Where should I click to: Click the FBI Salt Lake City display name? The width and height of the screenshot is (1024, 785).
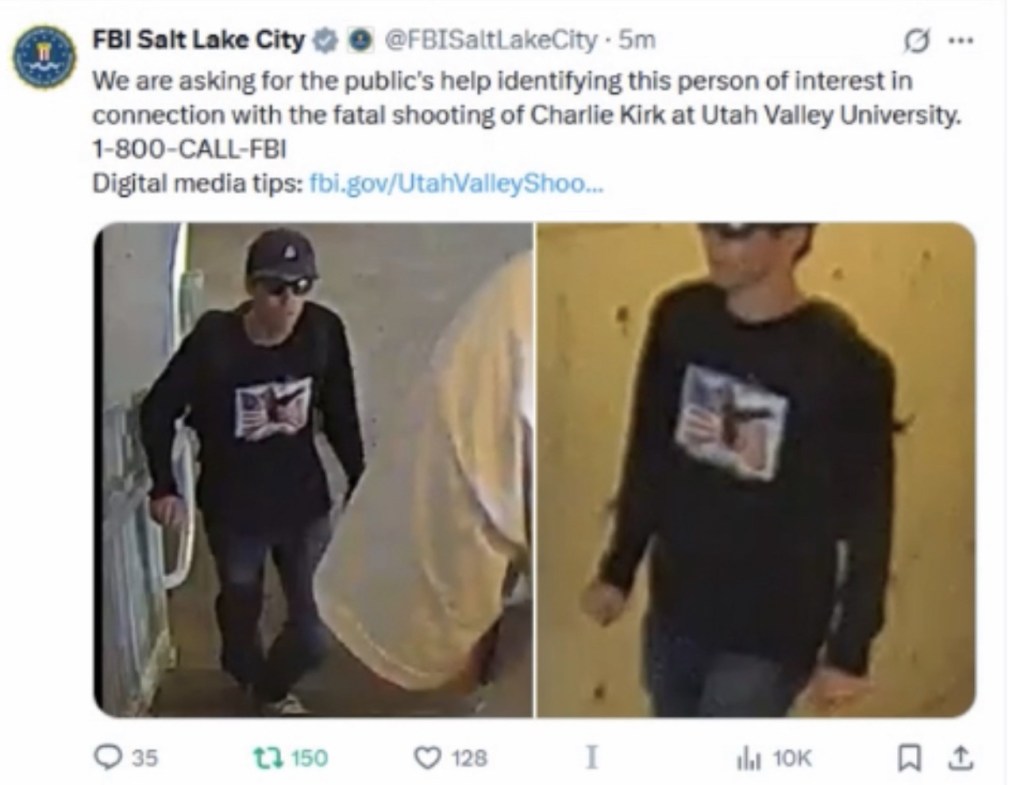(199, 40)
